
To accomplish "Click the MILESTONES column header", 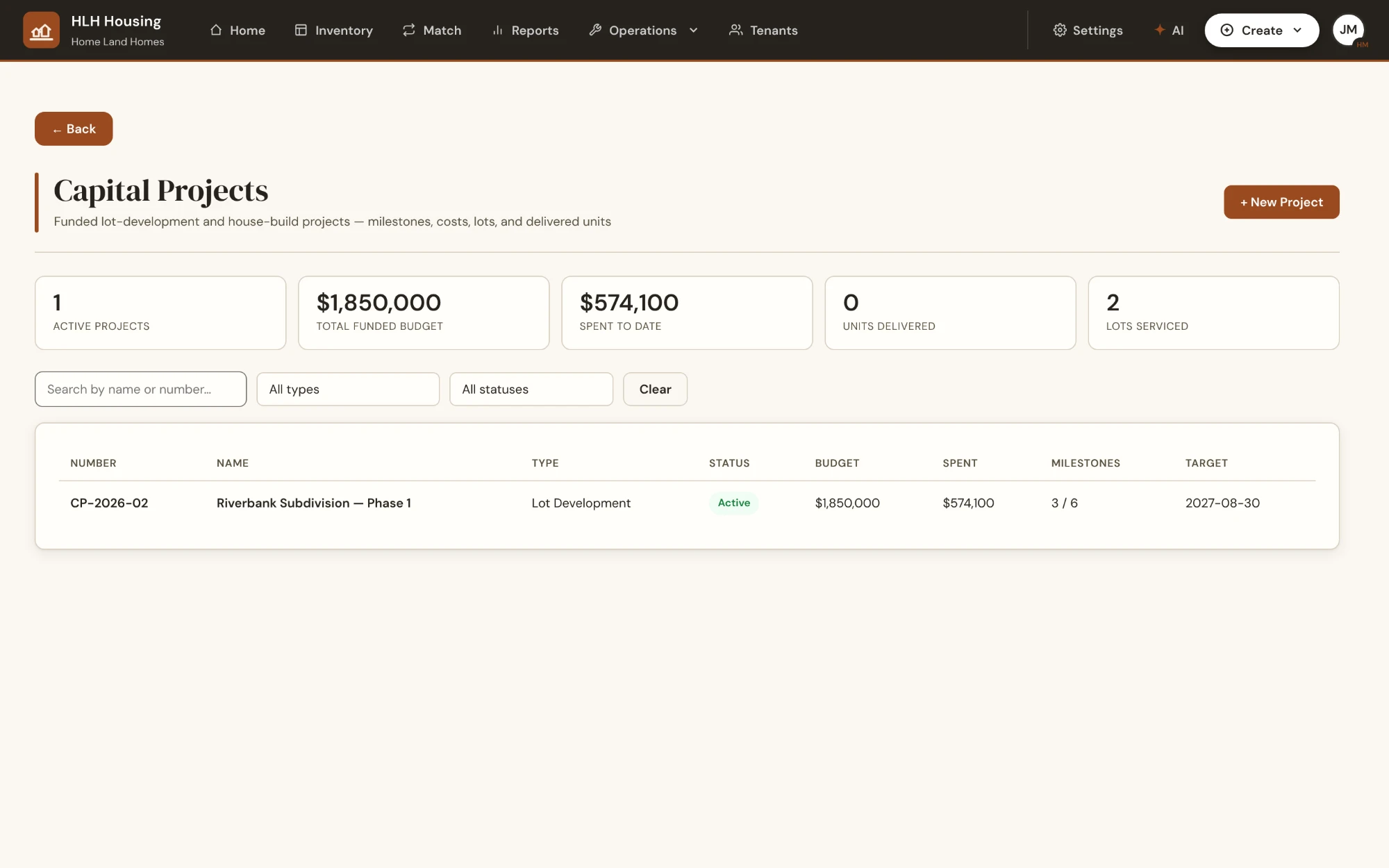I will tap(1086, 463).
